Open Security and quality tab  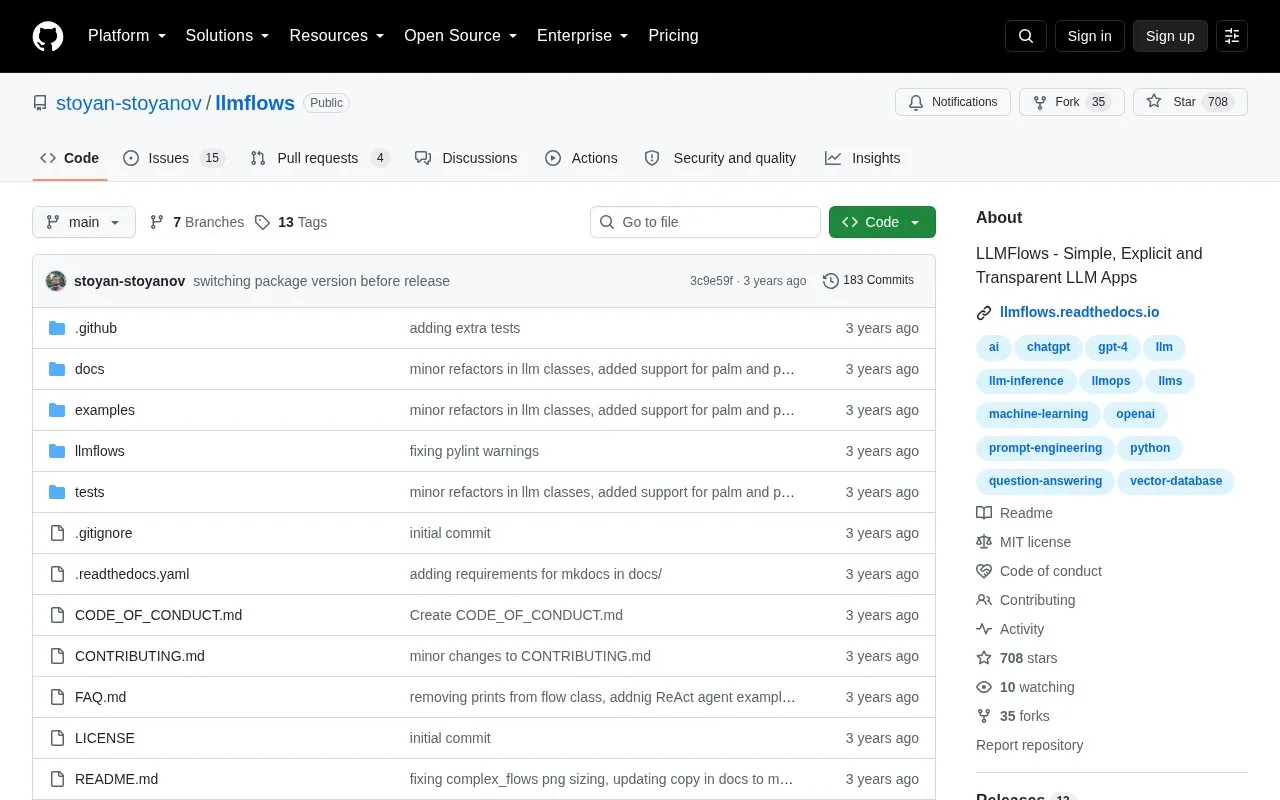[x=720, y=158]
